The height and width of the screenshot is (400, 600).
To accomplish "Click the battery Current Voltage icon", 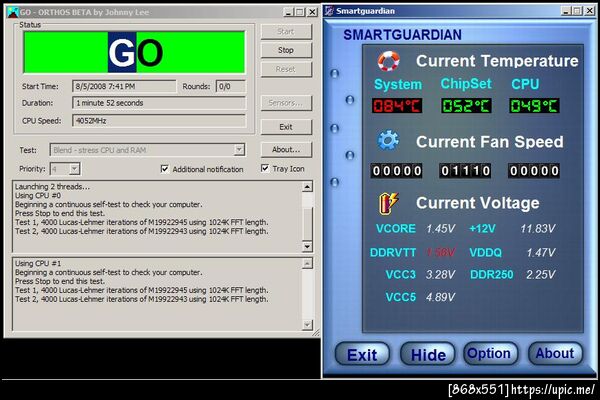I will click(x=388, y=203).
